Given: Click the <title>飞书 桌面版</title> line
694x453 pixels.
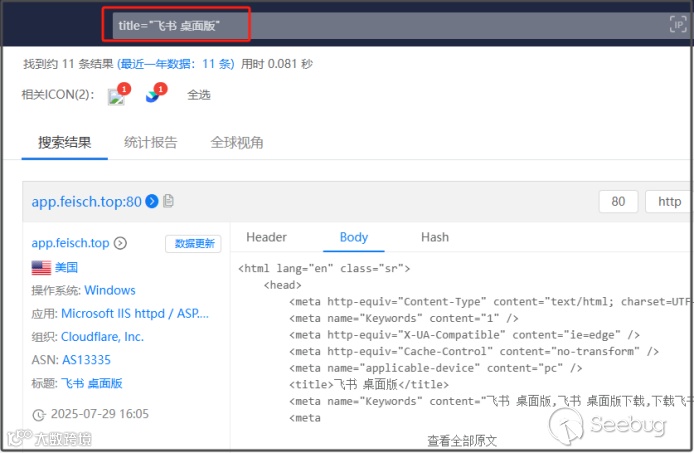Looking at the screenshot, I should click(369, 384).
